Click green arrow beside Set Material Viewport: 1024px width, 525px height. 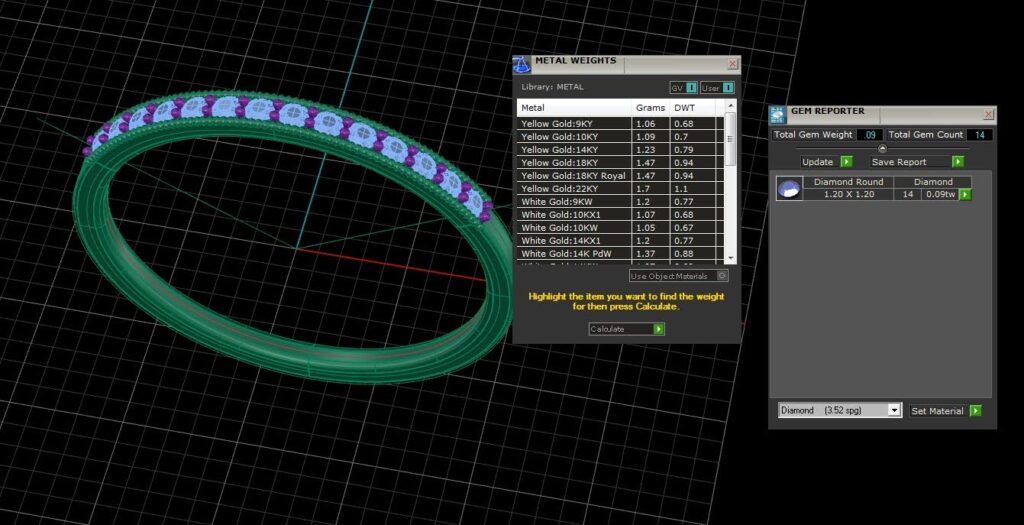pos(976,411)
